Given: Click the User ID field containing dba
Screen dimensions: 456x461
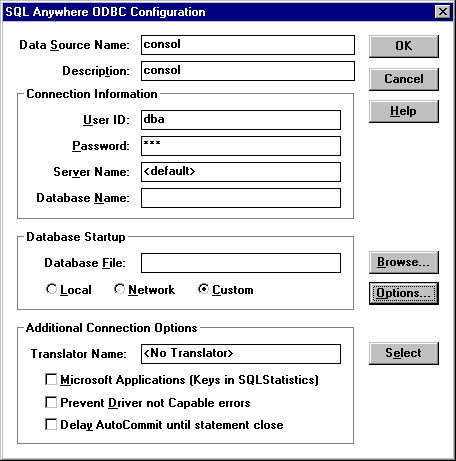Looking at the screenshot, I should click(x=241, y=120).
